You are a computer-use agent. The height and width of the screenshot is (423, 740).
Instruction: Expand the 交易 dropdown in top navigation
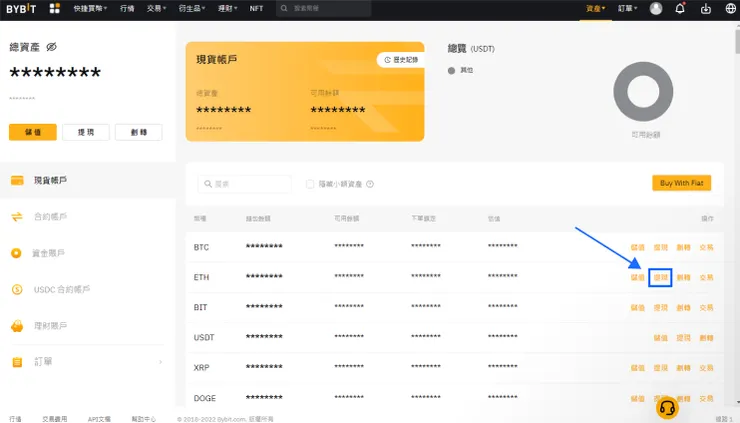click(x=156, y=8)
